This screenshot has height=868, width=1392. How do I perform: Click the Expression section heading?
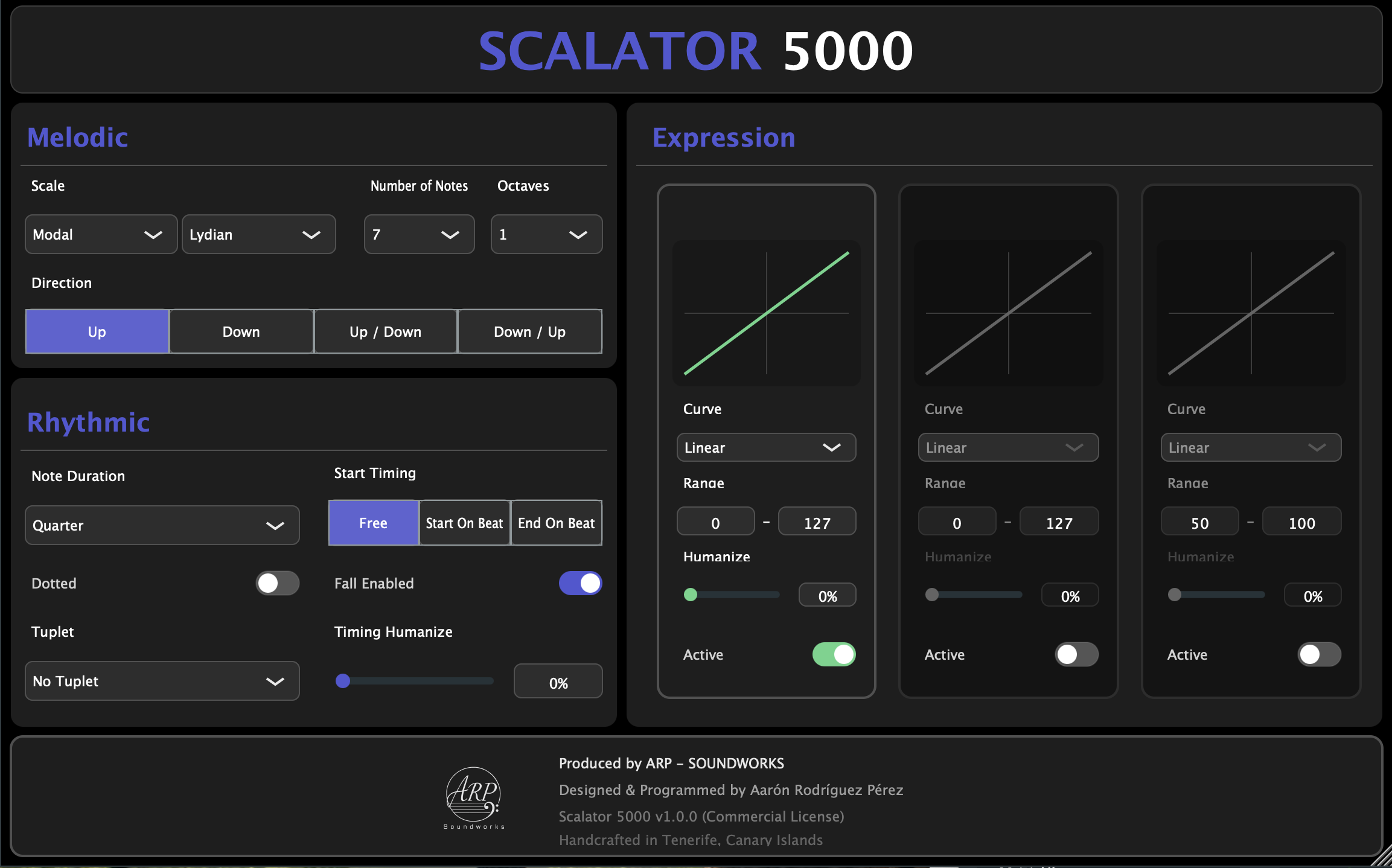(724, 138)
